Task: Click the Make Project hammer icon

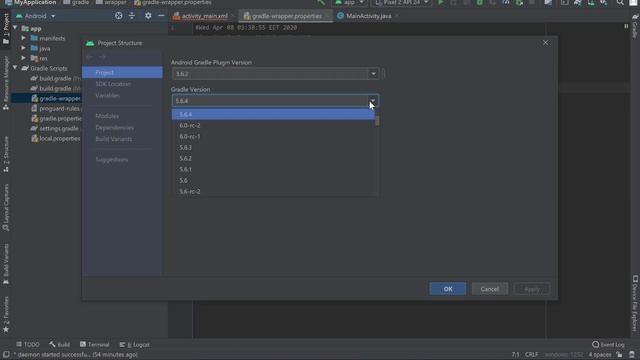Action: (x=322, y=2)
